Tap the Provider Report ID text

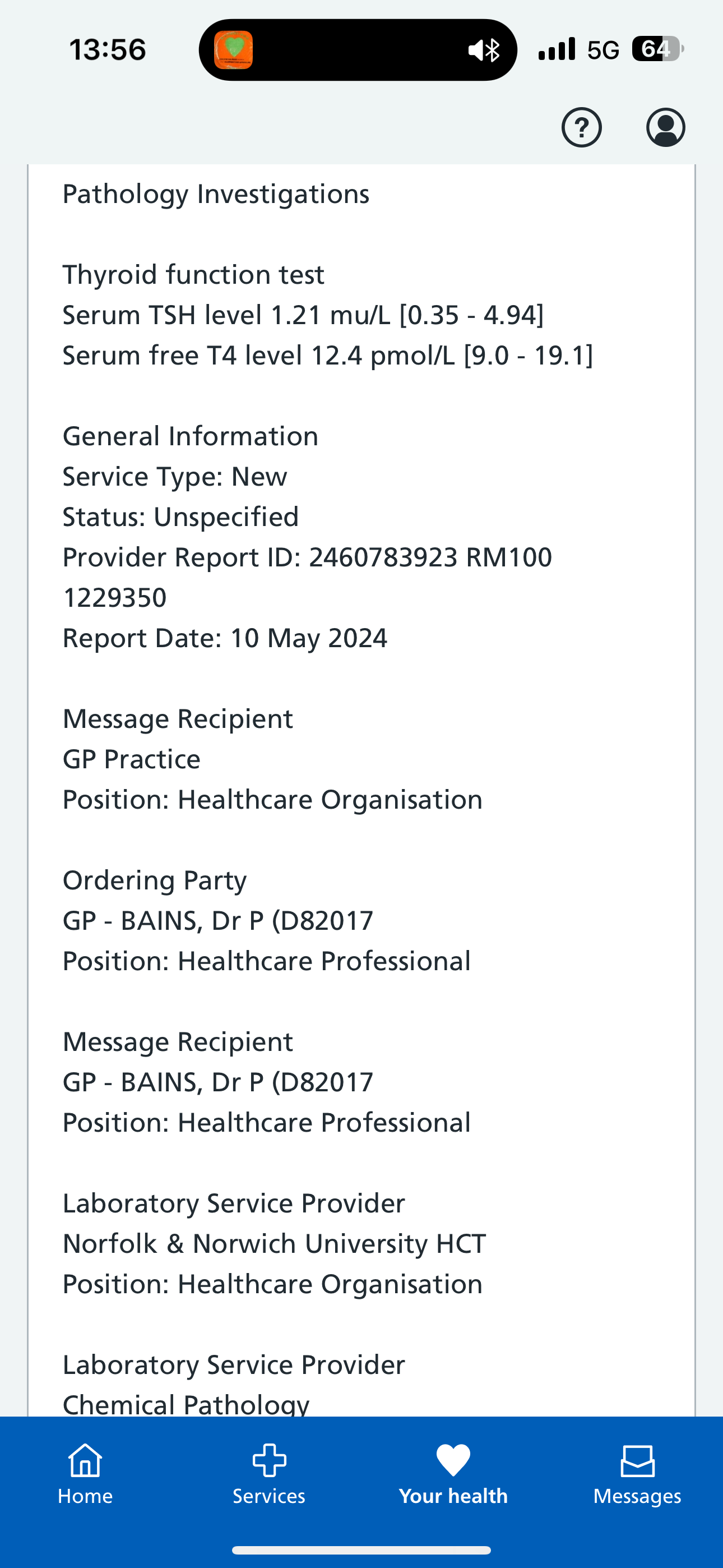point(307,557)
